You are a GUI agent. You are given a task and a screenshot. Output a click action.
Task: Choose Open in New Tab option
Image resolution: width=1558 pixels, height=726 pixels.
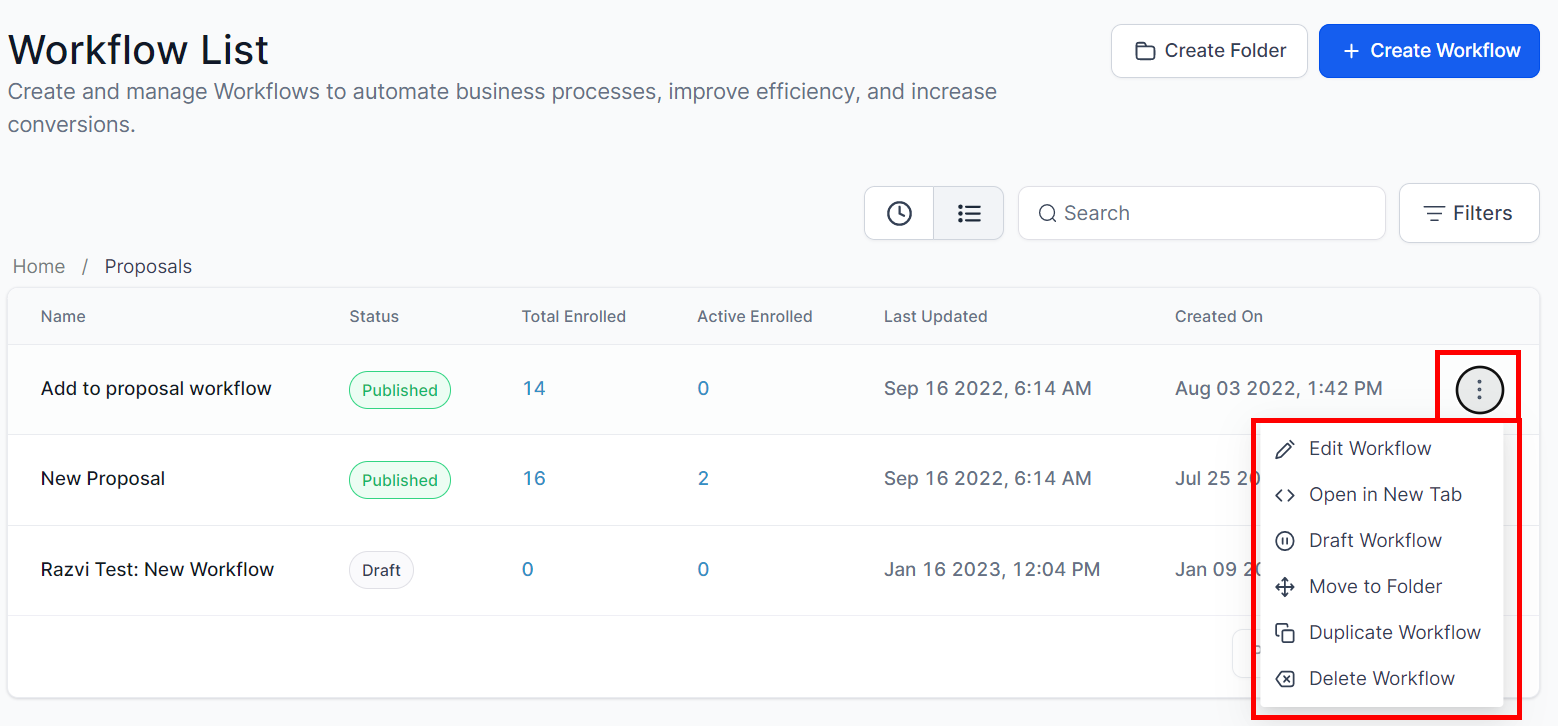[x=1384, y=495]
